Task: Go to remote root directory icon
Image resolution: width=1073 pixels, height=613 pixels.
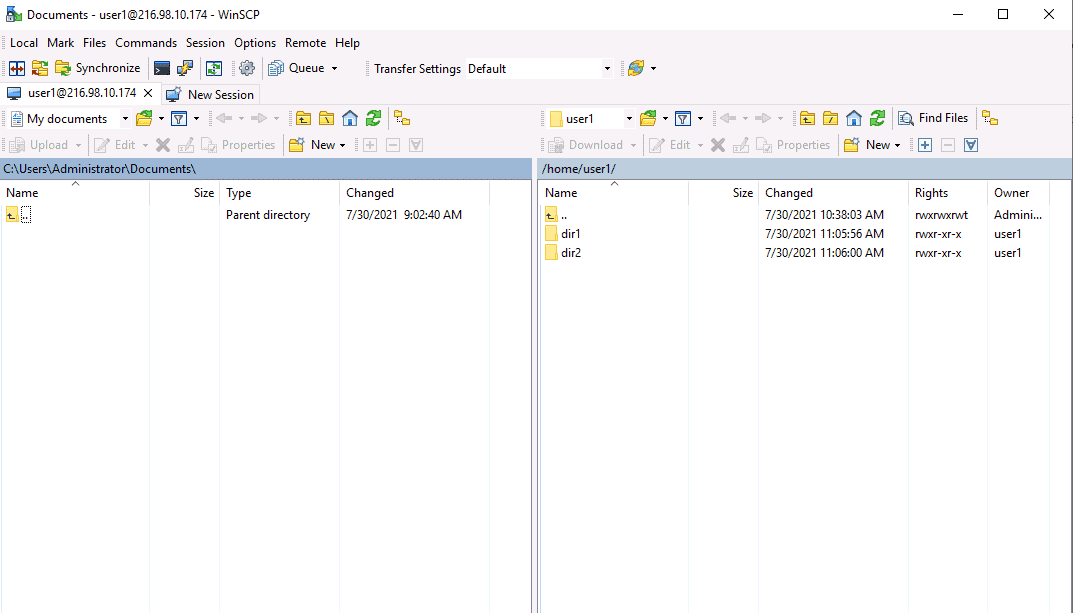Action: pyautogui.click(x=831, y=119)
